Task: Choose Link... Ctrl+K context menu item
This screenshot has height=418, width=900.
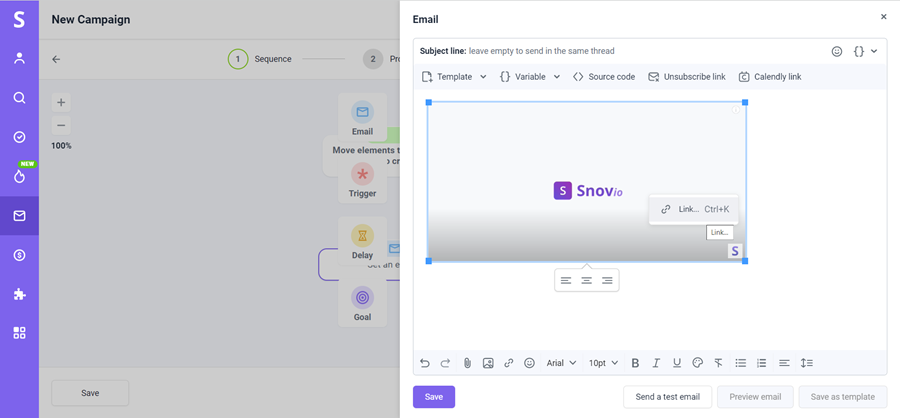Action: coord(693,210)
